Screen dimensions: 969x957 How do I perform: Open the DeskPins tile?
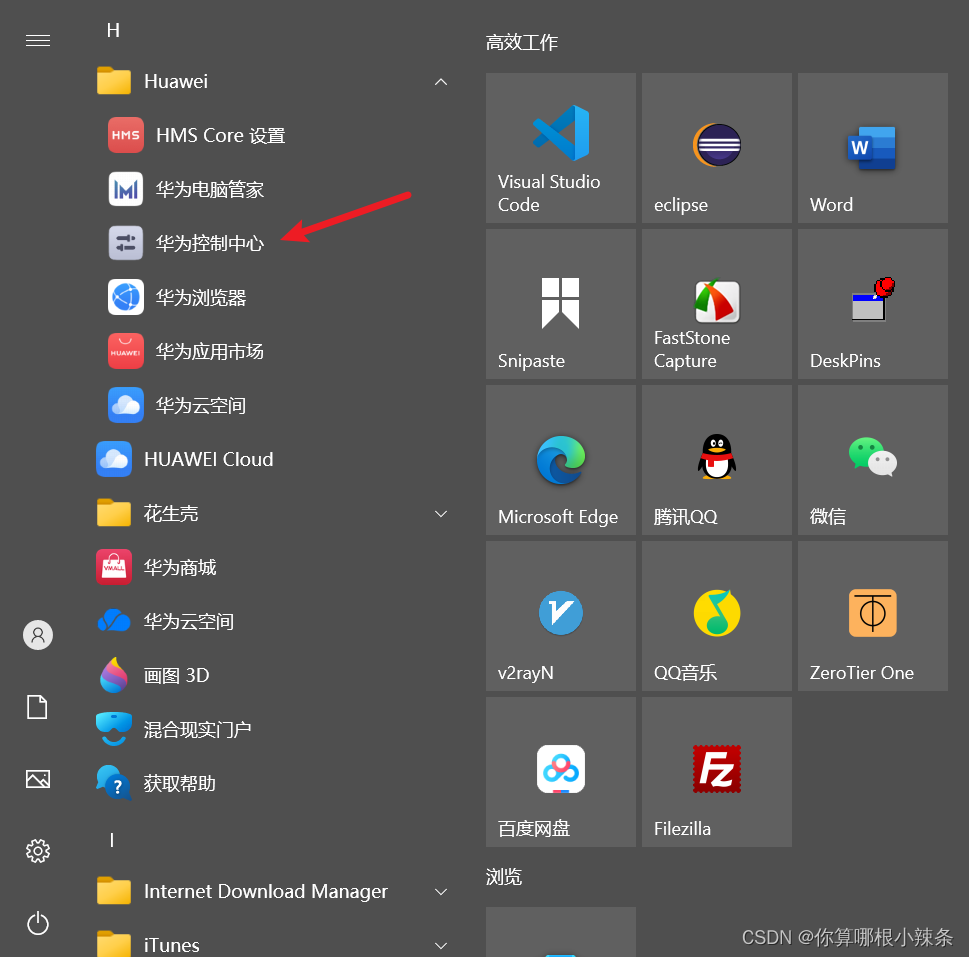pyautogui.click(x=873, y=304)
